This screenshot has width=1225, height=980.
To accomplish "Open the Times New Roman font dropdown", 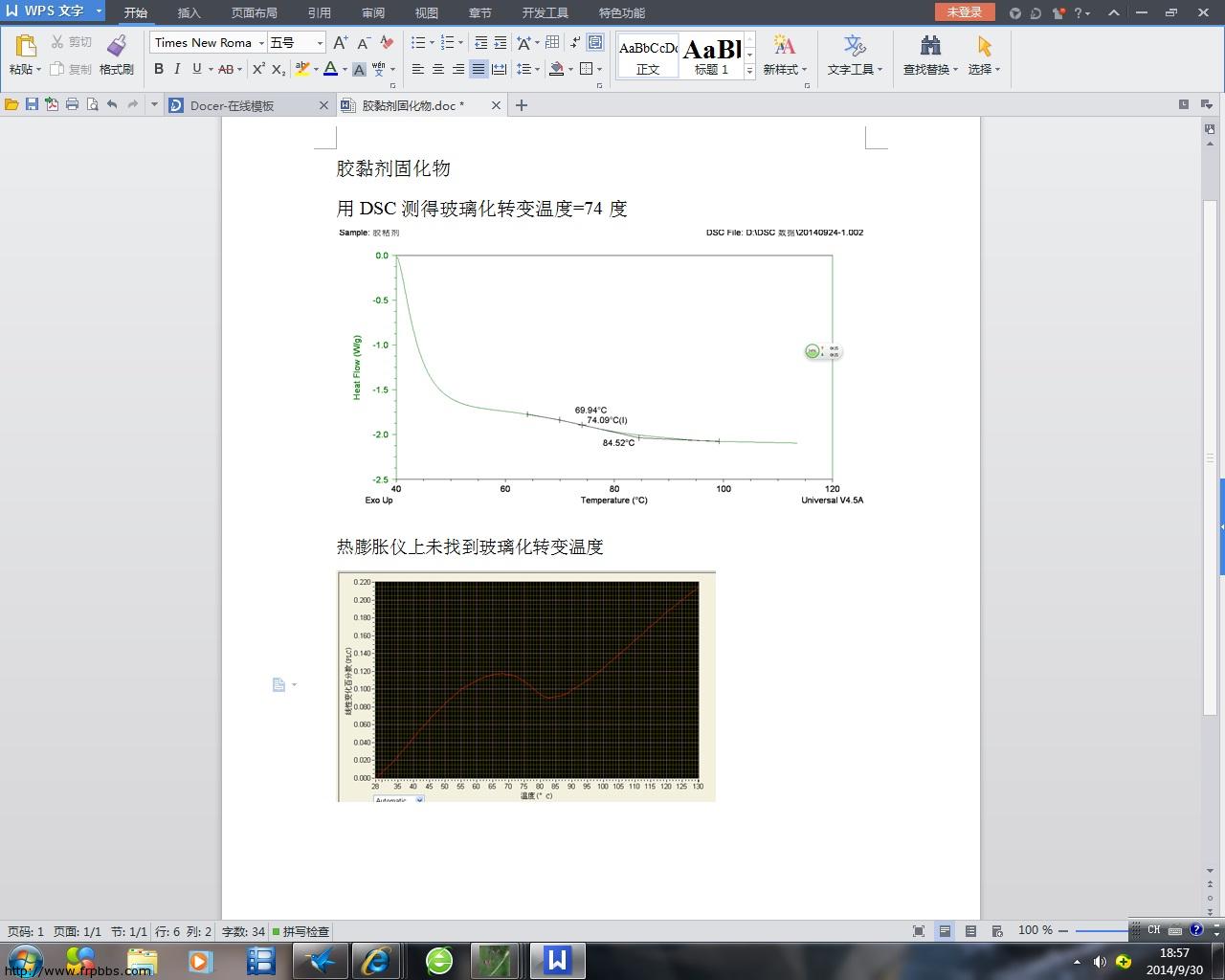I will point(260,43).
